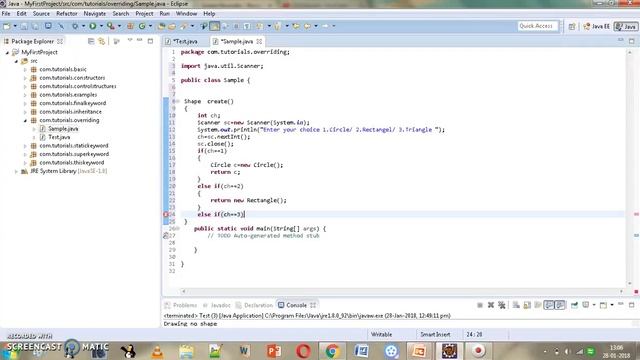The width and height of the screenshot is (640, 360).
Task: Toggle Mark Occurrences in toolbar
Action: [x=214, y=26]
